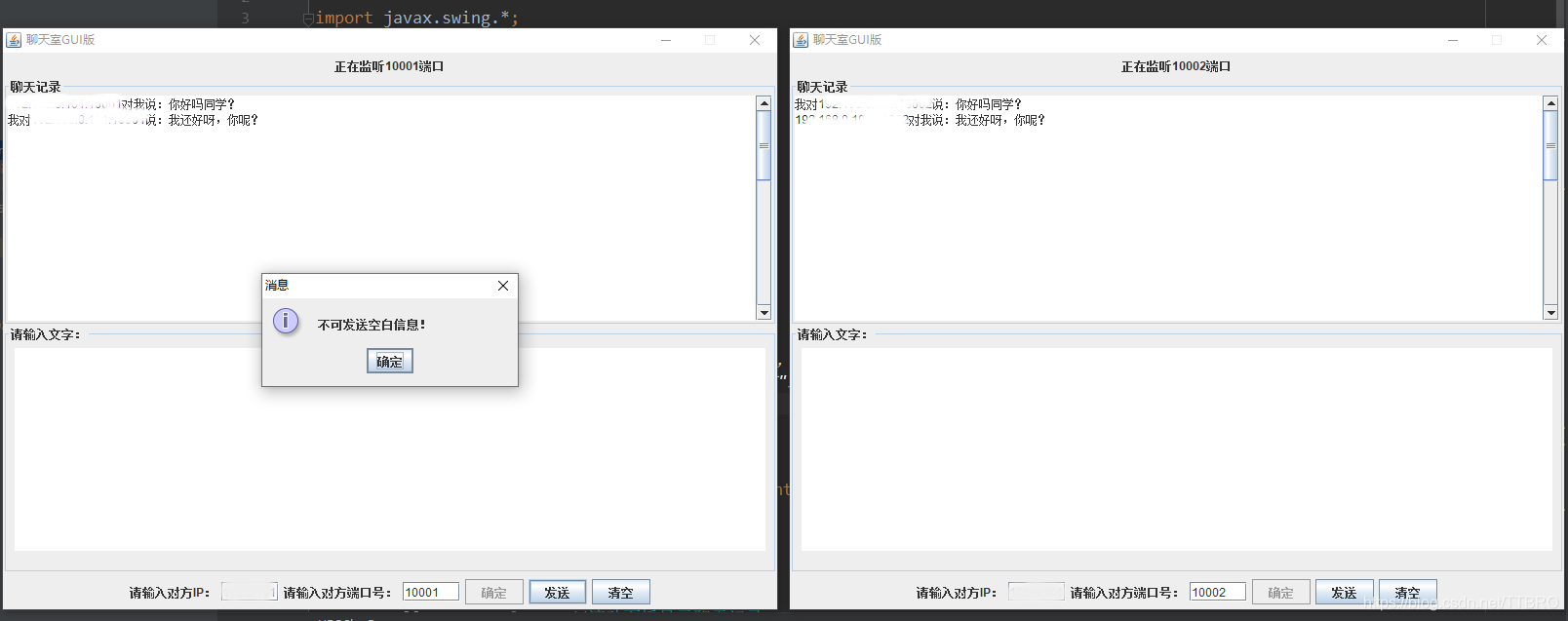Click the 不可发送空白信息! message text
This screenshot has height=621, width=1568.
click(372, 325)
